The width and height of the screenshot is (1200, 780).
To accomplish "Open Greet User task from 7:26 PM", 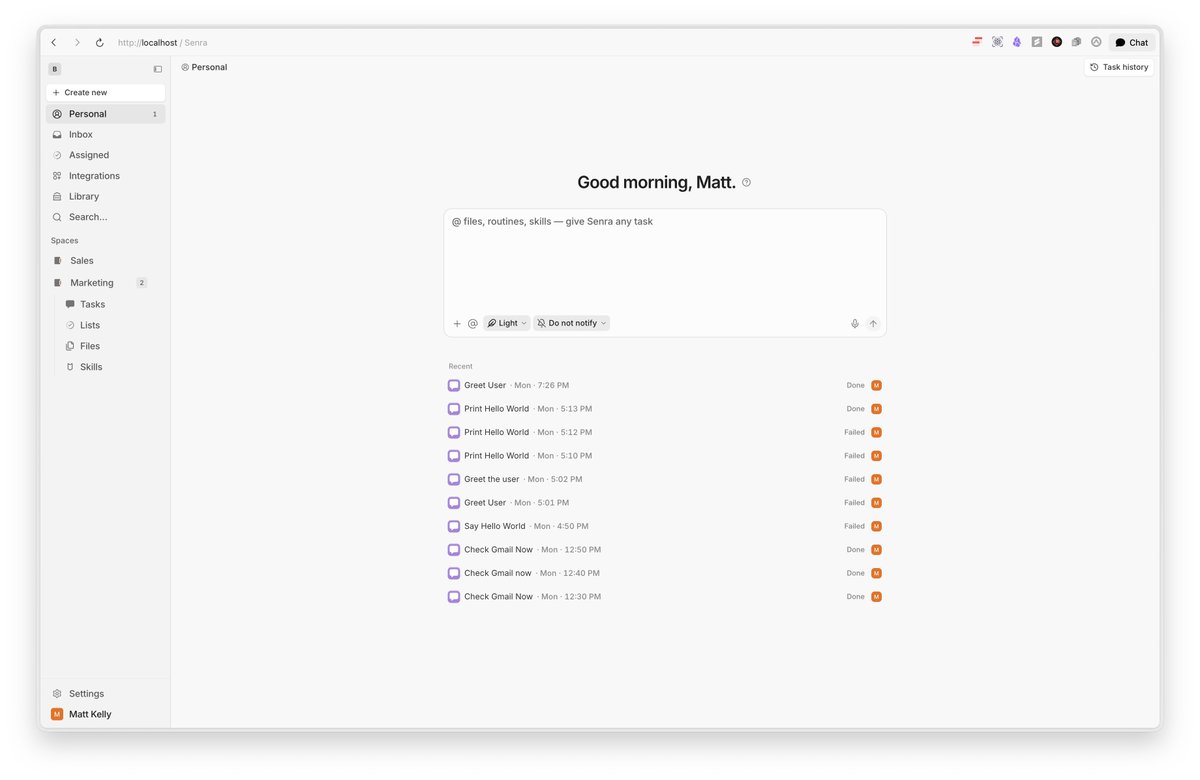I will point(665,385).
